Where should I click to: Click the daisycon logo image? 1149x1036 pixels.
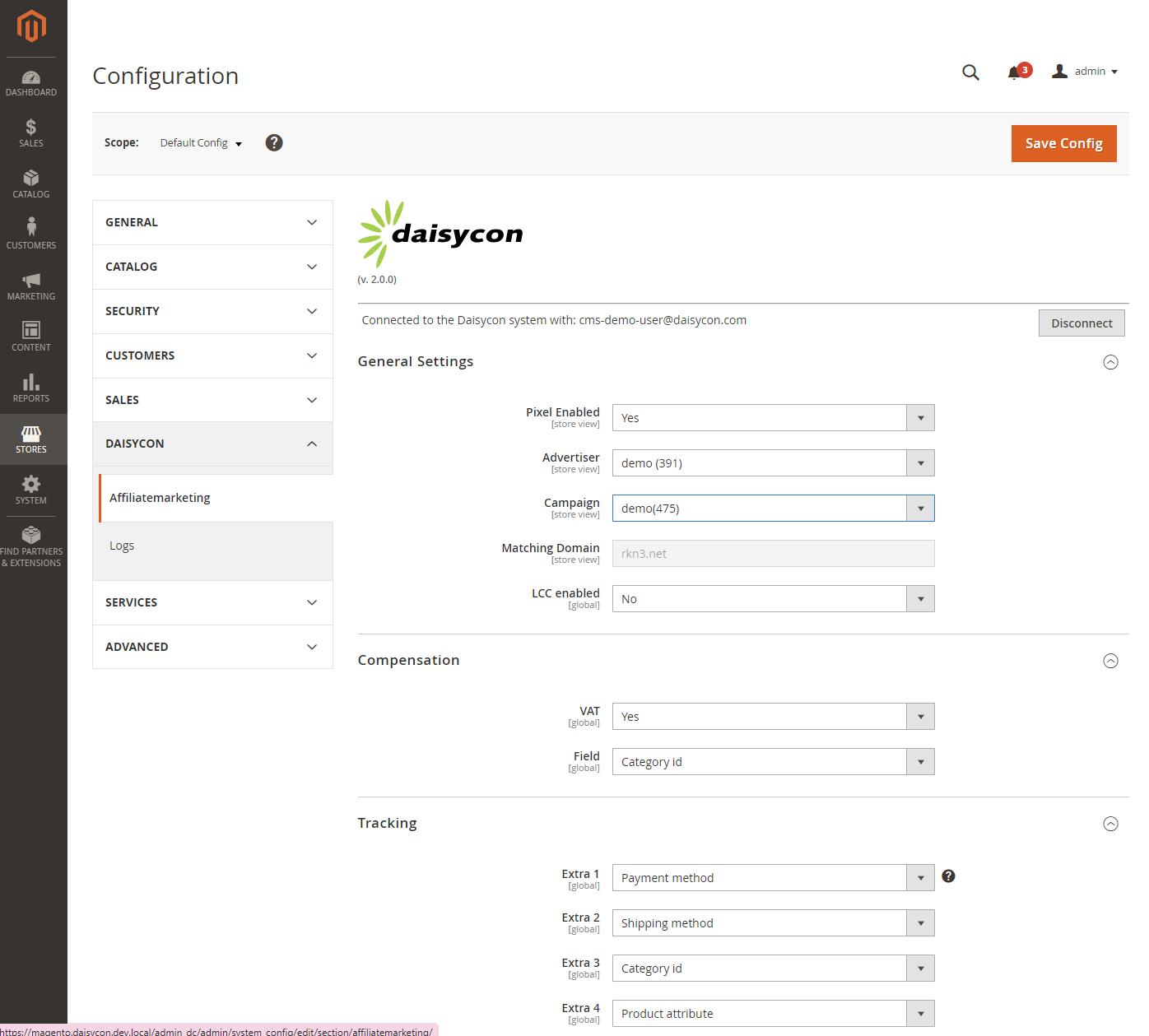[440, 234]
